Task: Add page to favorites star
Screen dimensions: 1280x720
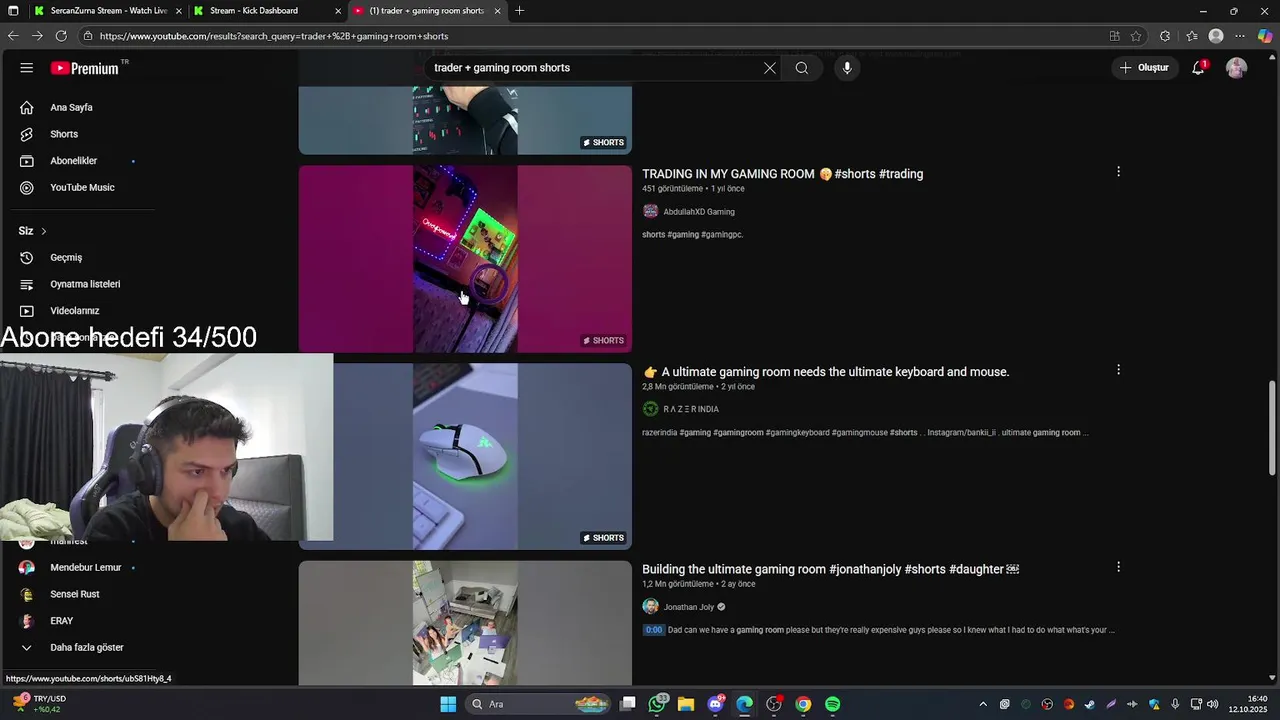Action: click(x=1136, y=36)
